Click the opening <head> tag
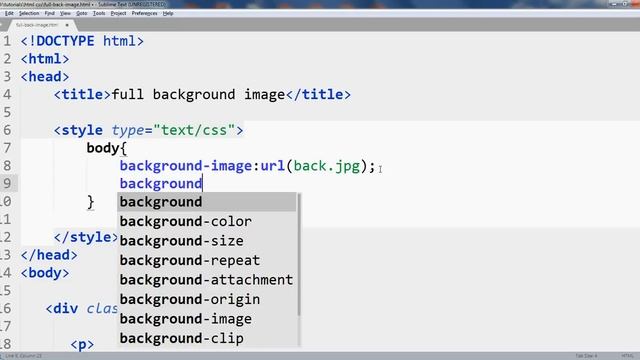The width and height of the screenshot is (640, 360). point(45,77)
